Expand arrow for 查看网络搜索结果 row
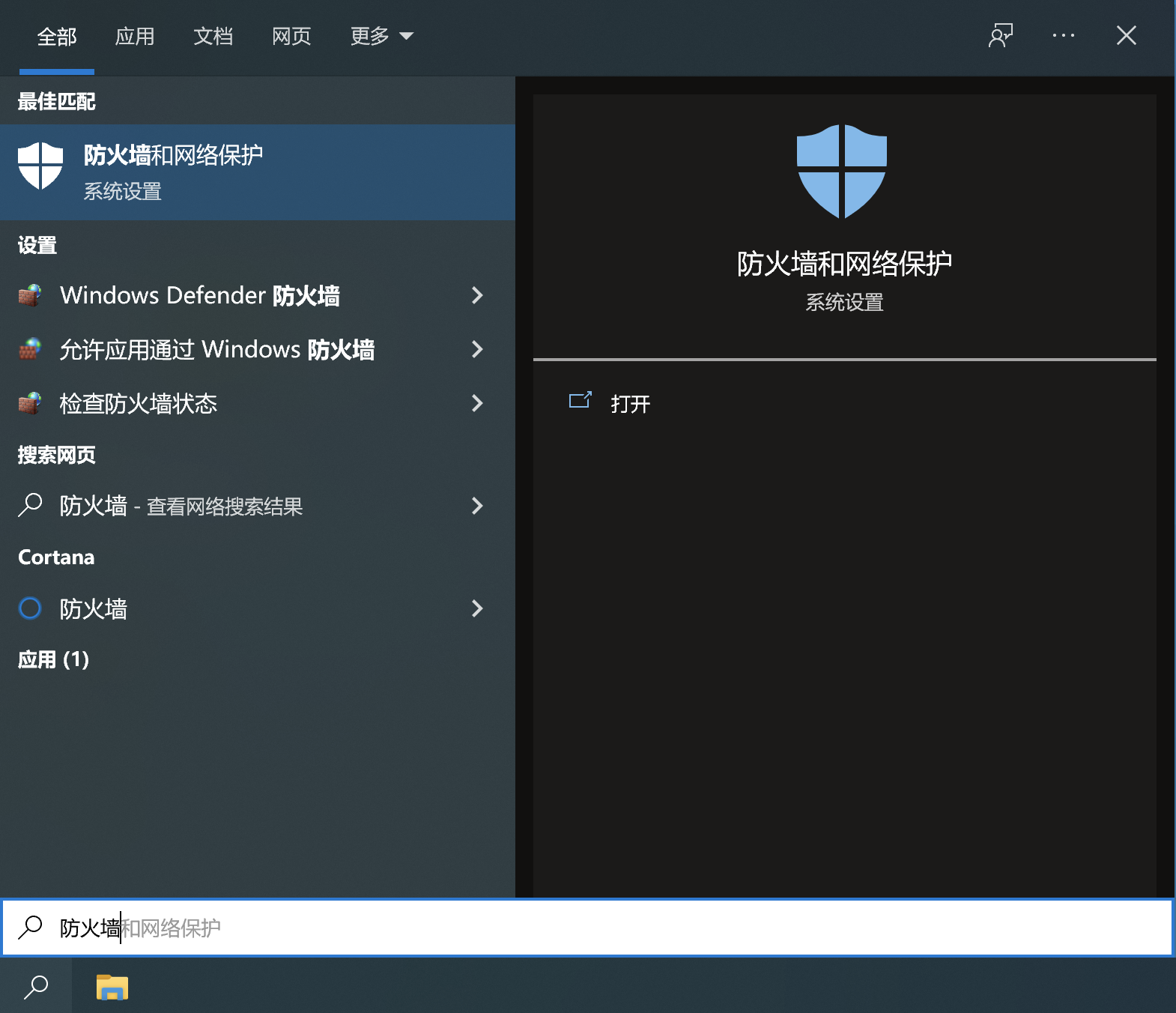Viewport: 1176px width, 1013px height. (477, 506)
